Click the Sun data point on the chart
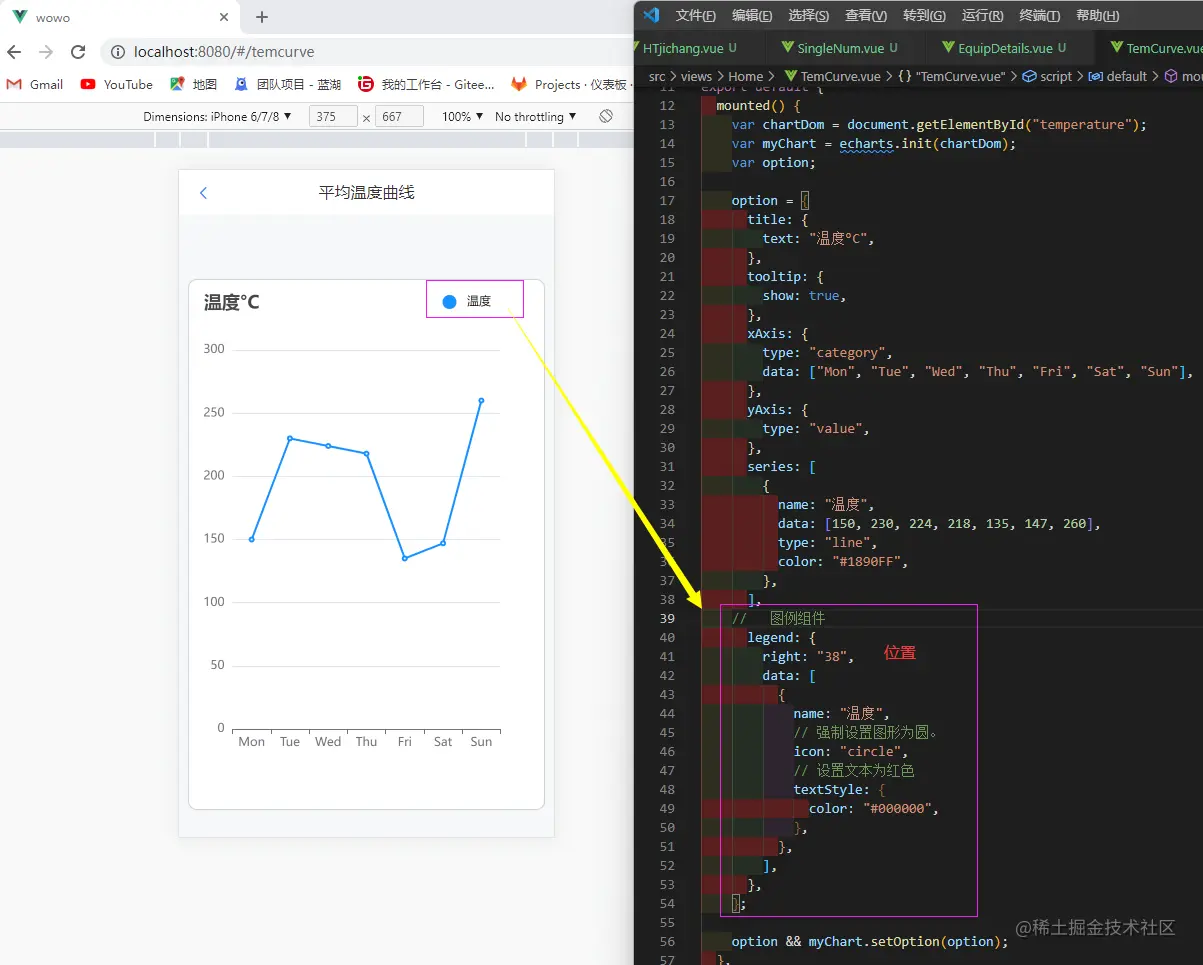This screenshot has height=965, width=1203. coord(481,400)
